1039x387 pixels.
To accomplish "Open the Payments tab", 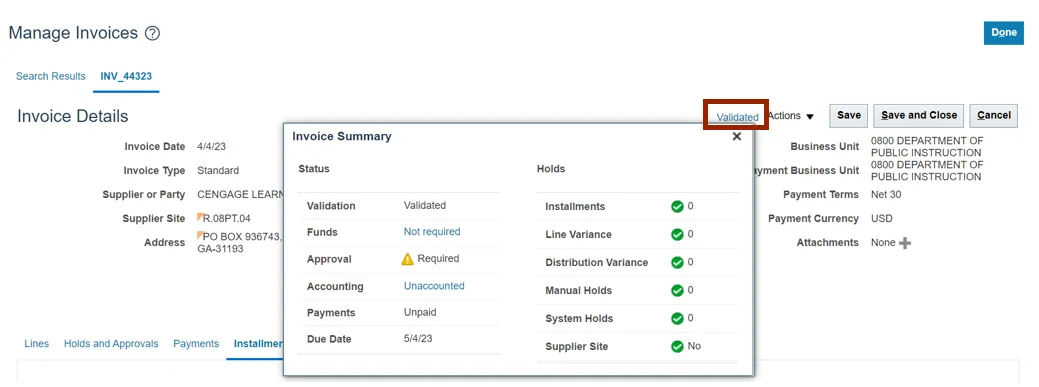I will click(x=196, y=344).
